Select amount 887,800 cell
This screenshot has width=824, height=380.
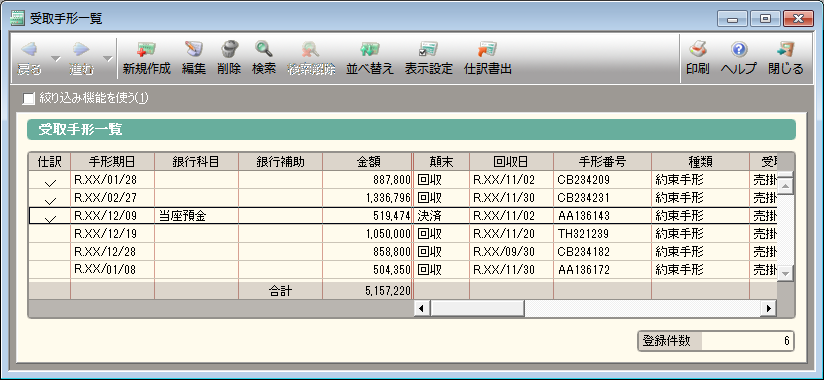[x=367, y=180]
